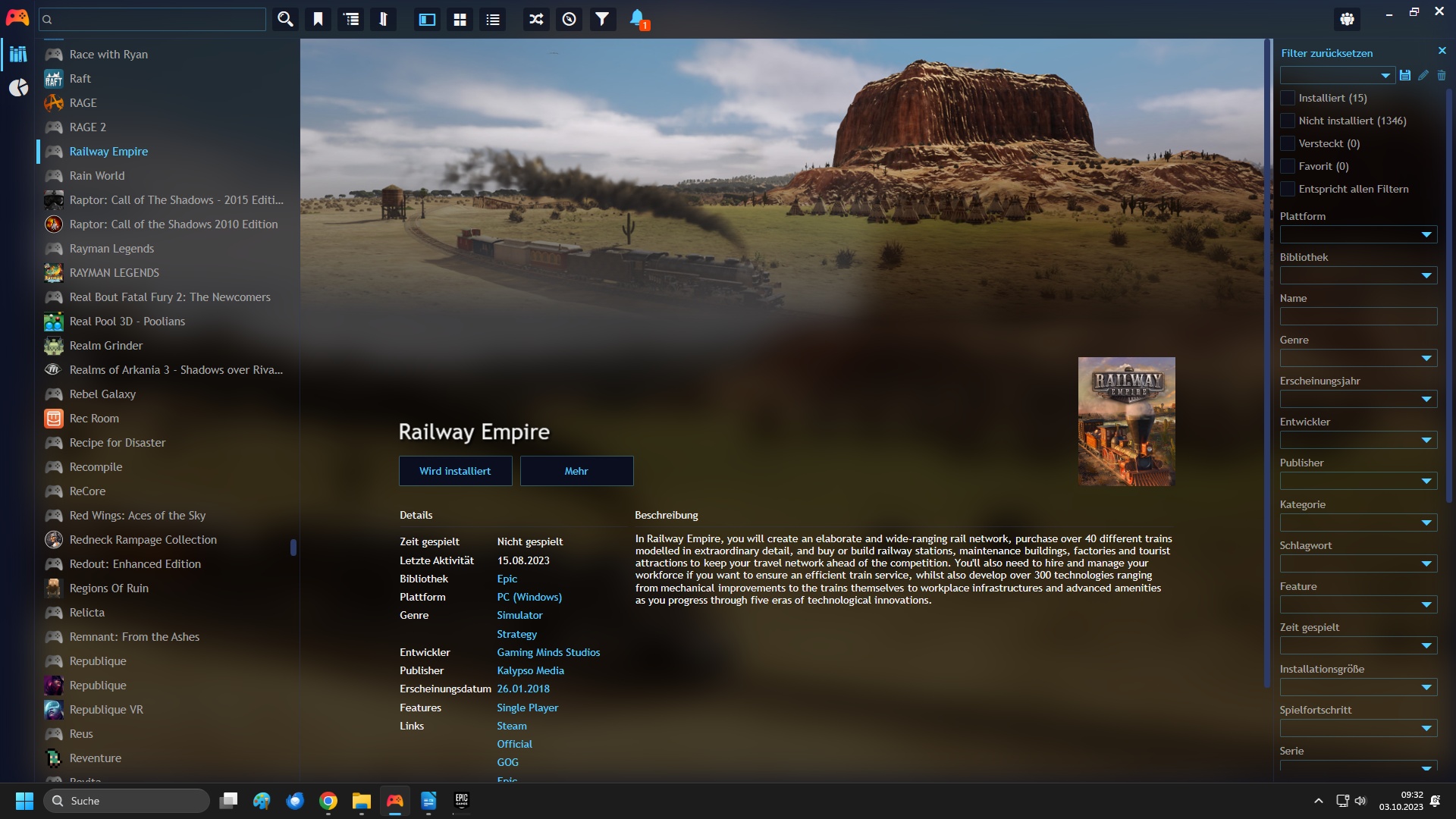Select 'Rain World' in the game list
This screenshot has width=1456, height=819.
pos(97,175)
